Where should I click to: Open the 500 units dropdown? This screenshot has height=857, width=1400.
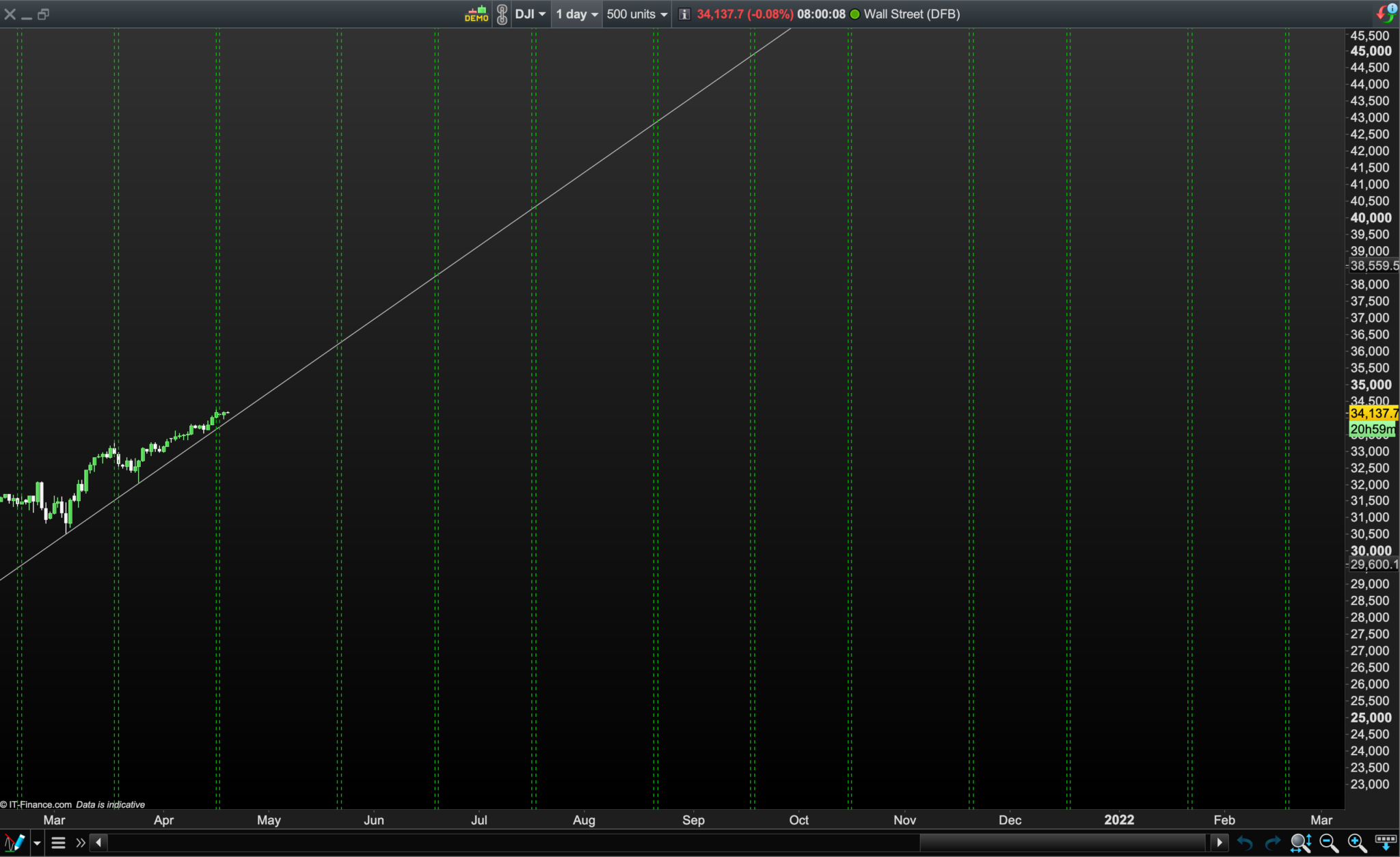pyautogui.click(x=636, y=14)
